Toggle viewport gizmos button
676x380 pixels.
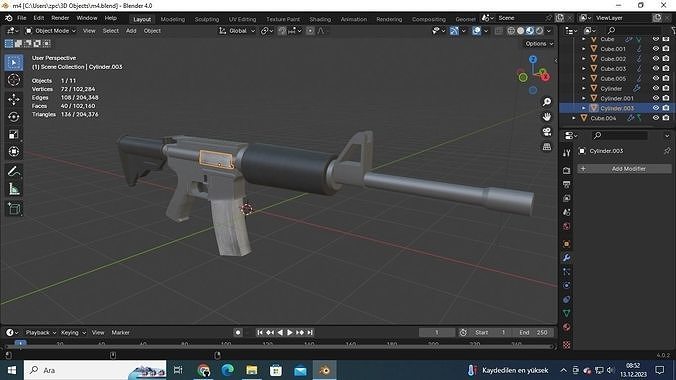click(x=454, y=31)
